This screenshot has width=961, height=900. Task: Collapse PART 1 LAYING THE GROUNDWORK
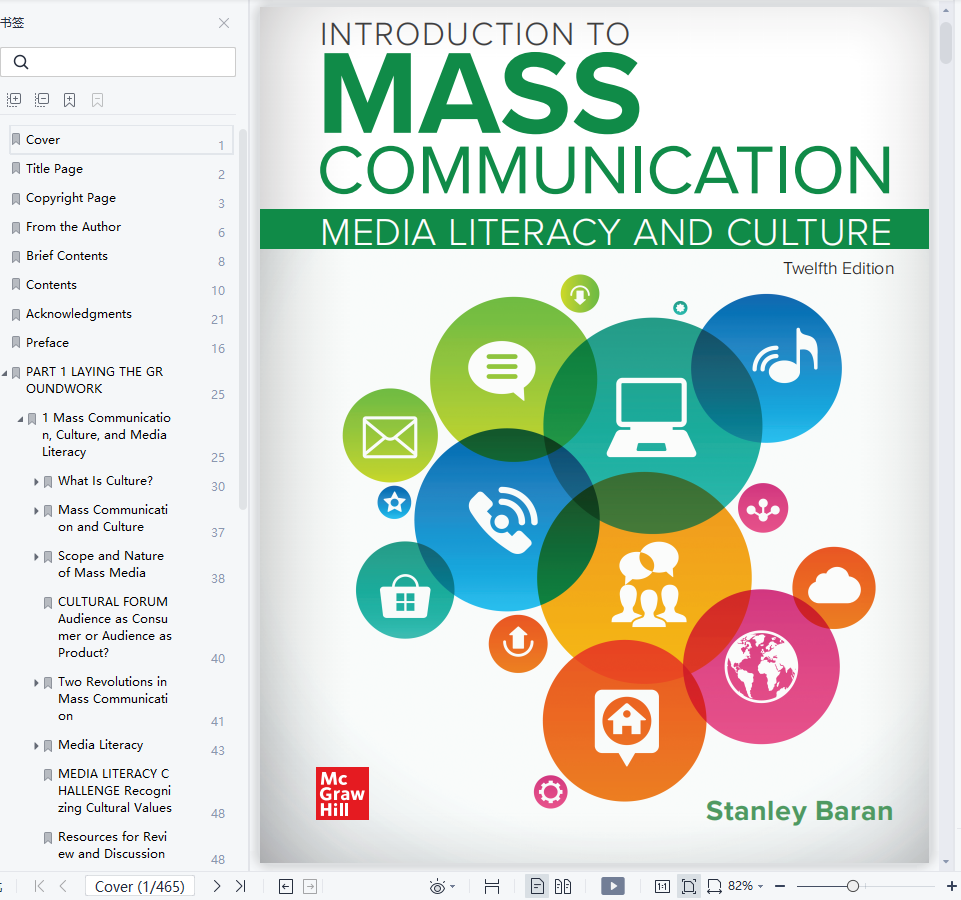5,373
